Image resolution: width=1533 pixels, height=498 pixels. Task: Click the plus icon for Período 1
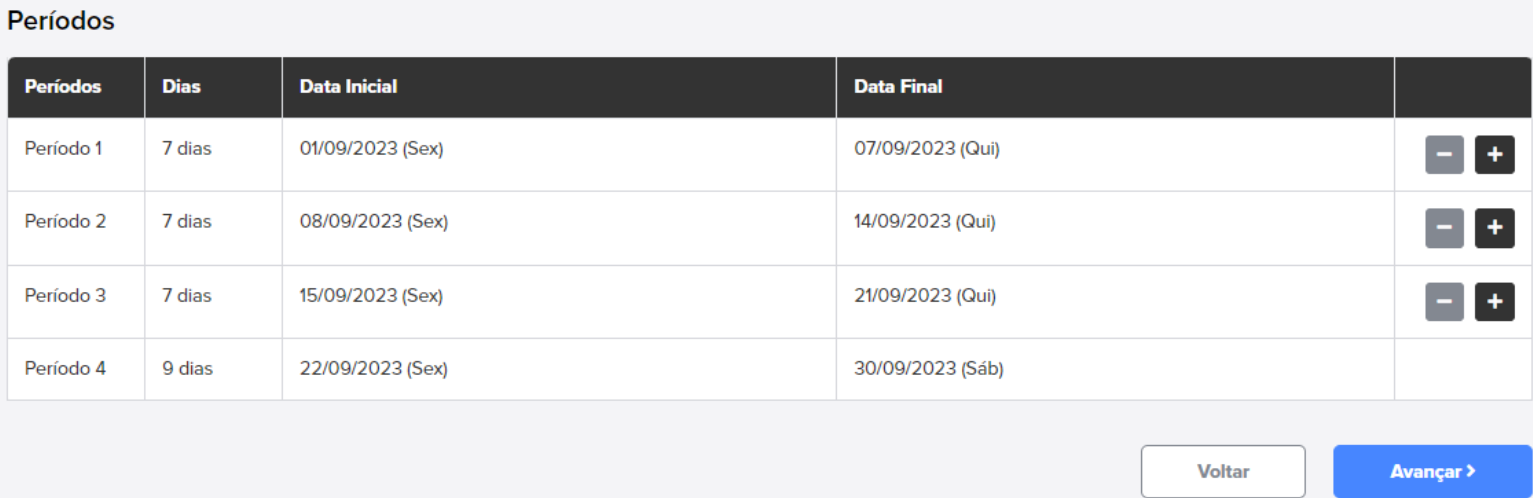(1495, 155)
